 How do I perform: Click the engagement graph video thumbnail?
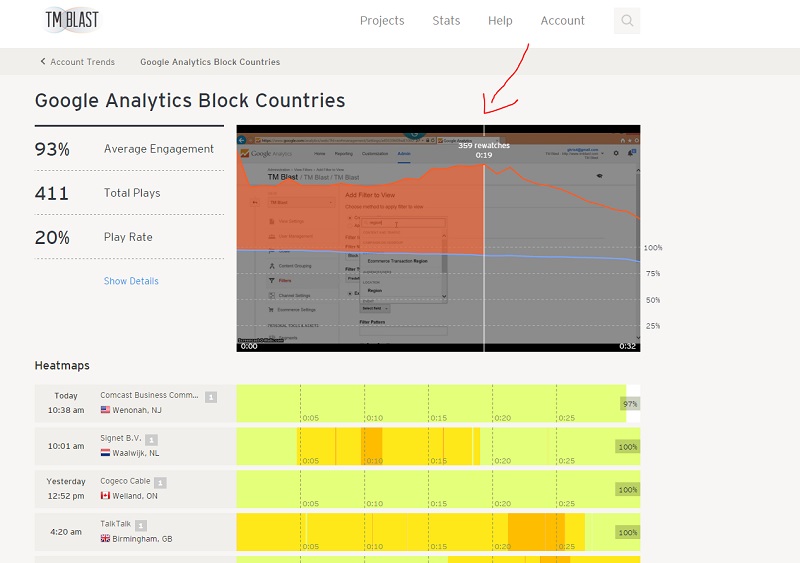(438, 238)
